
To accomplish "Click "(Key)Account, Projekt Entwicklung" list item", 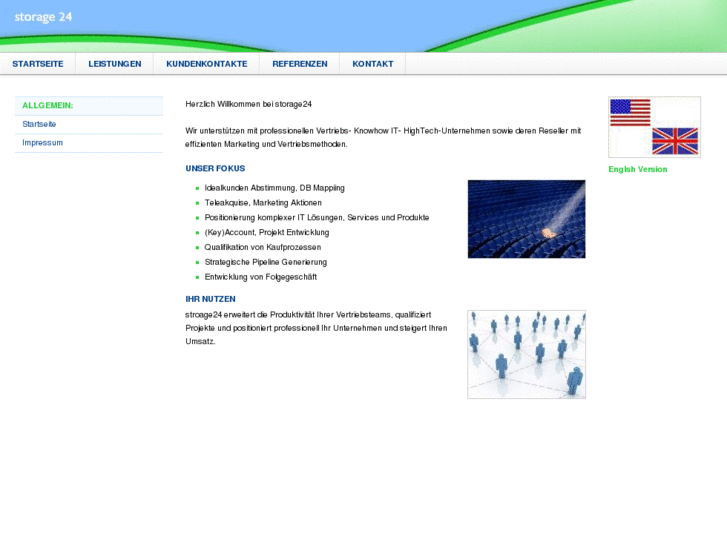I will (267, 232).
